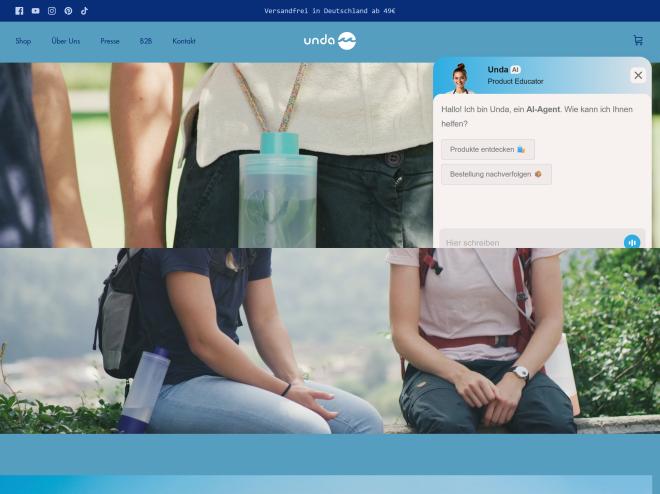Viewport: 660px width, 494px height.
Task: Click the AI badge next to Unda
Action: click(x=516, y=69)
